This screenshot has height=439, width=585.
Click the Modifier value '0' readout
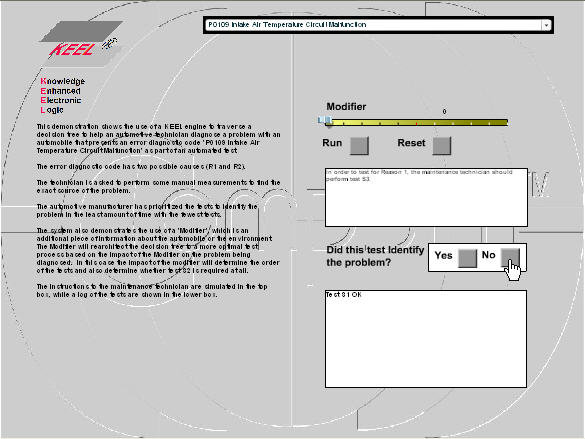pos(444,112)
